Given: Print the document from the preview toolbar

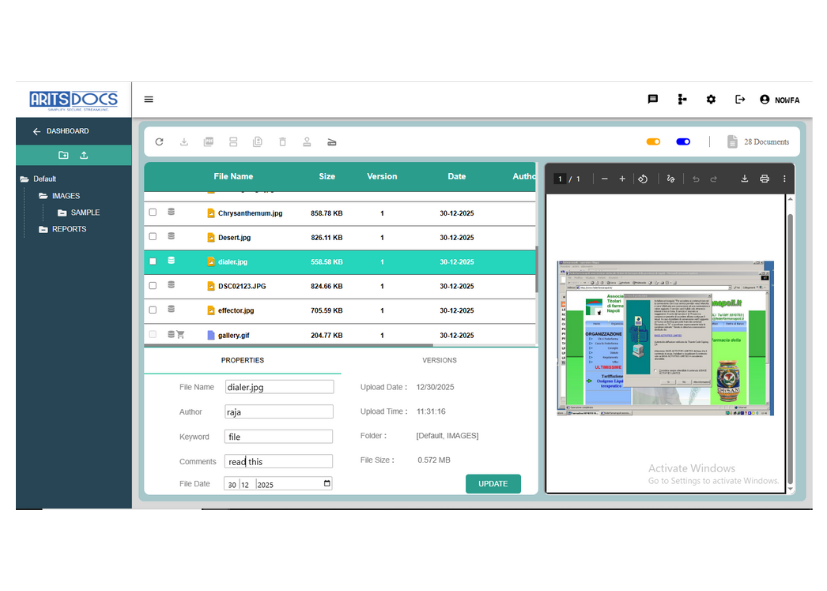Looking at the screenshot, I should click(x=764, y=179).
